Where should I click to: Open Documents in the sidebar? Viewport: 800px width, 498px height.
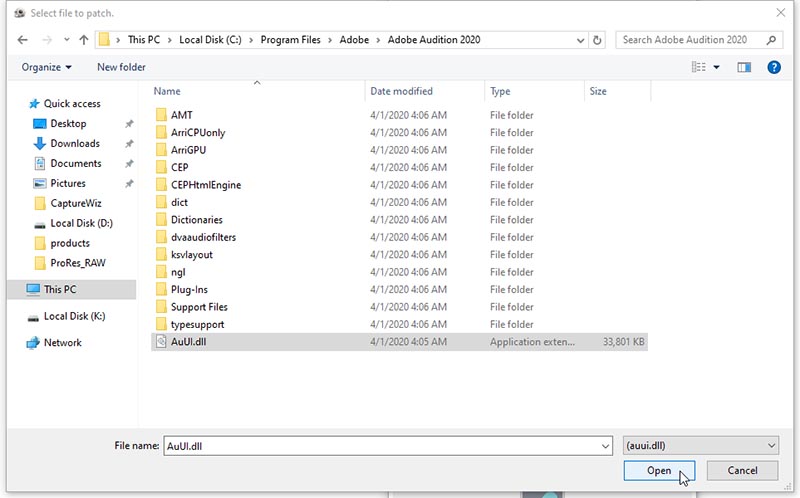67,163
